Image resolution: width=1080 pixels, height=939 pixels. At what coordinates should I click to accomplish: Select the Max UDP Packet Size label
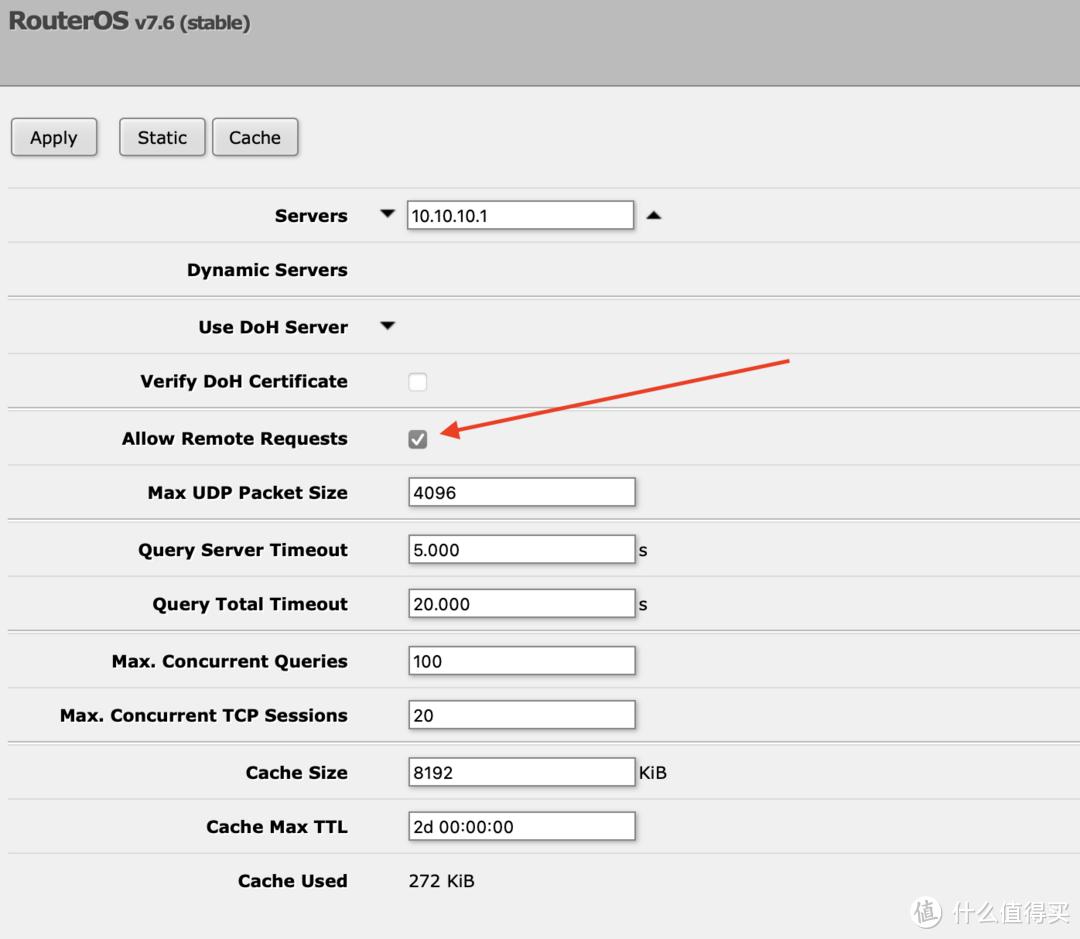coord(248,493)
